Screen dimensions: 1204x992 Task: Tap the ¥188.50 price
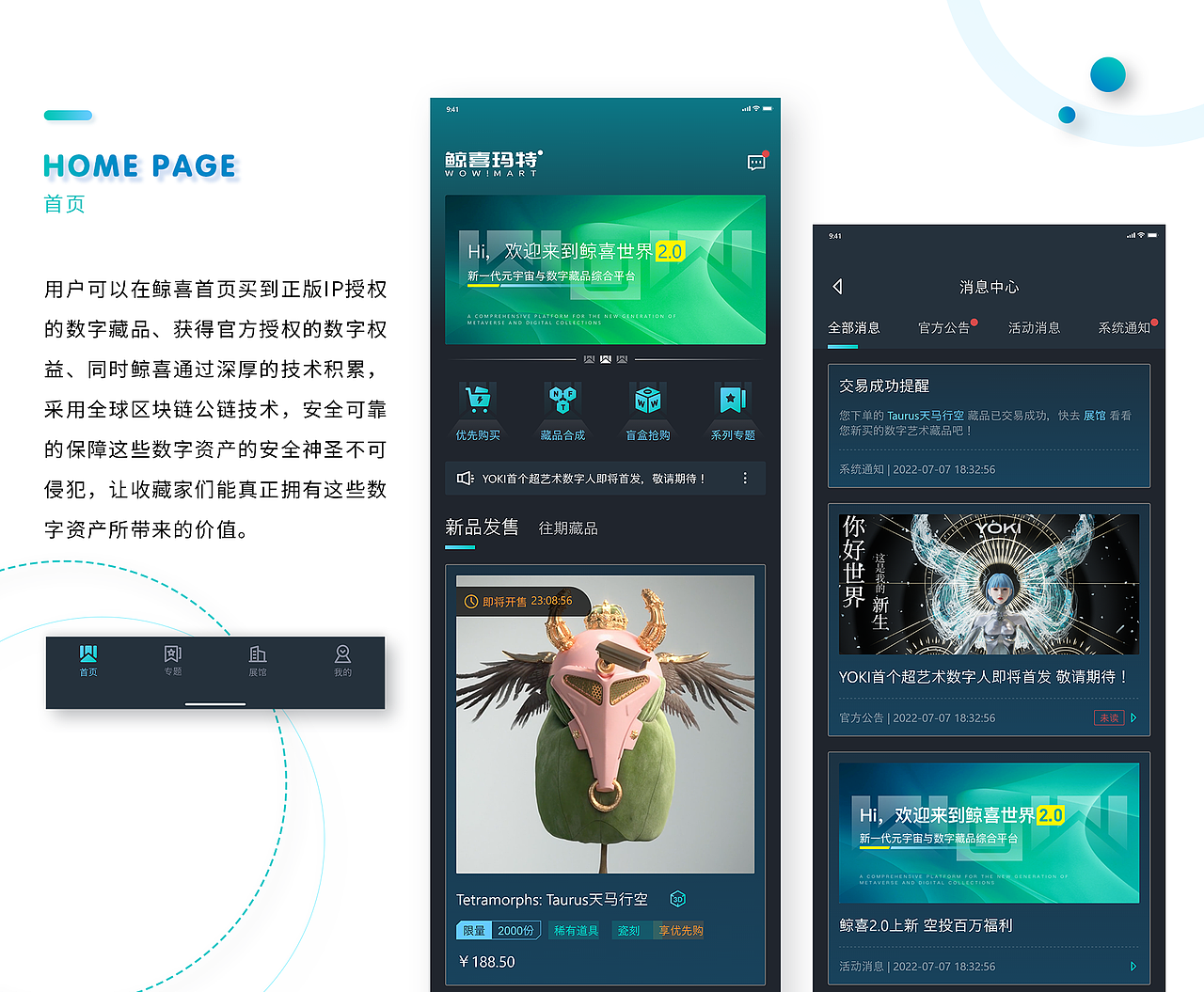point(486,962)
